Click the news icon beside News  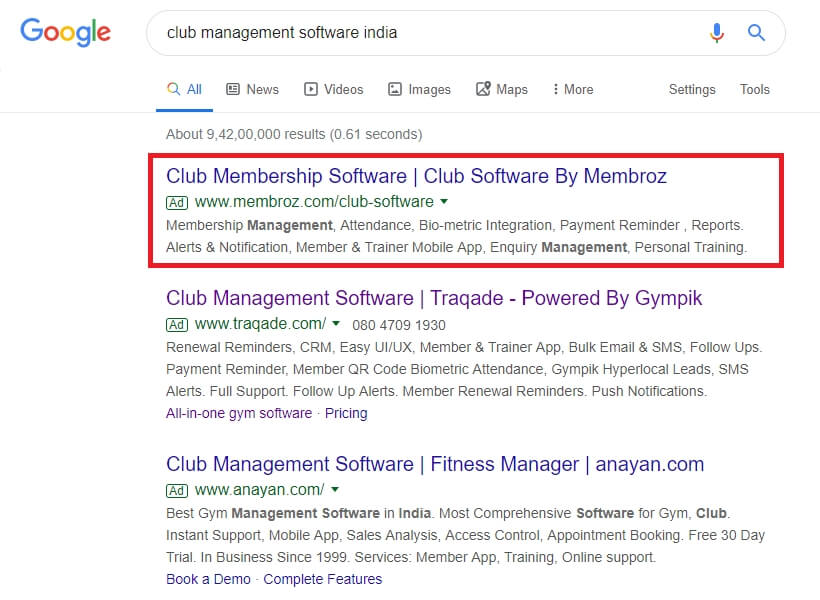point(233,89)
